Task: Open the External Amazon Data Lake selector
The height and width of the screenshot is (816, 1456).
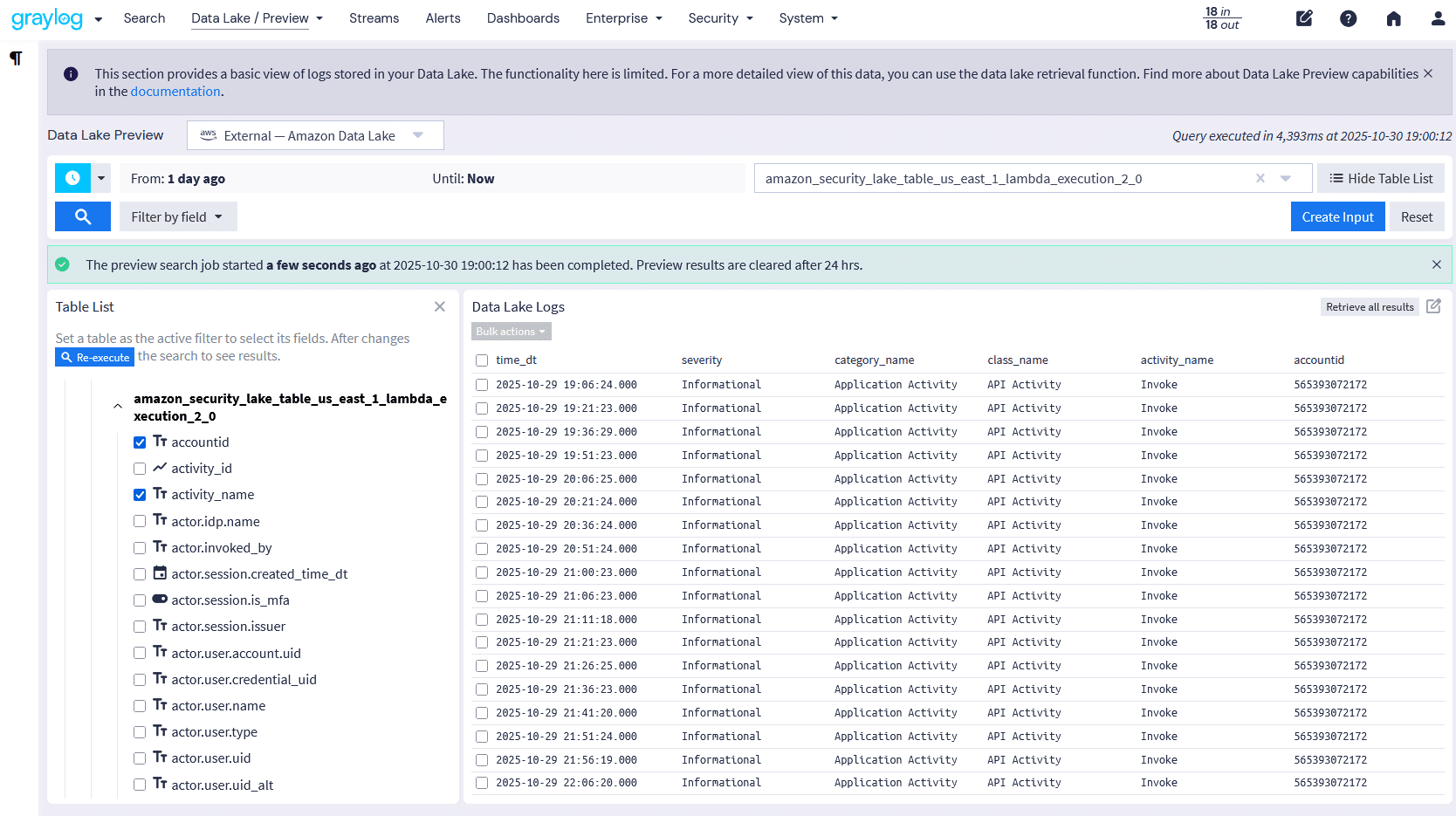Action: [x=314, y=135]
